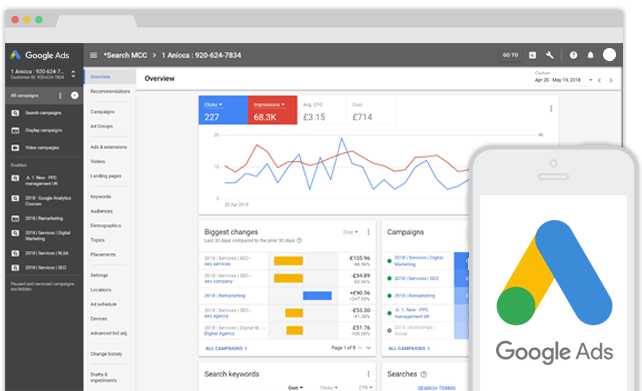Go to the next page with the down chevron
Image resolution: width=642 pixels, height=391 pixels.
[368, 348]
